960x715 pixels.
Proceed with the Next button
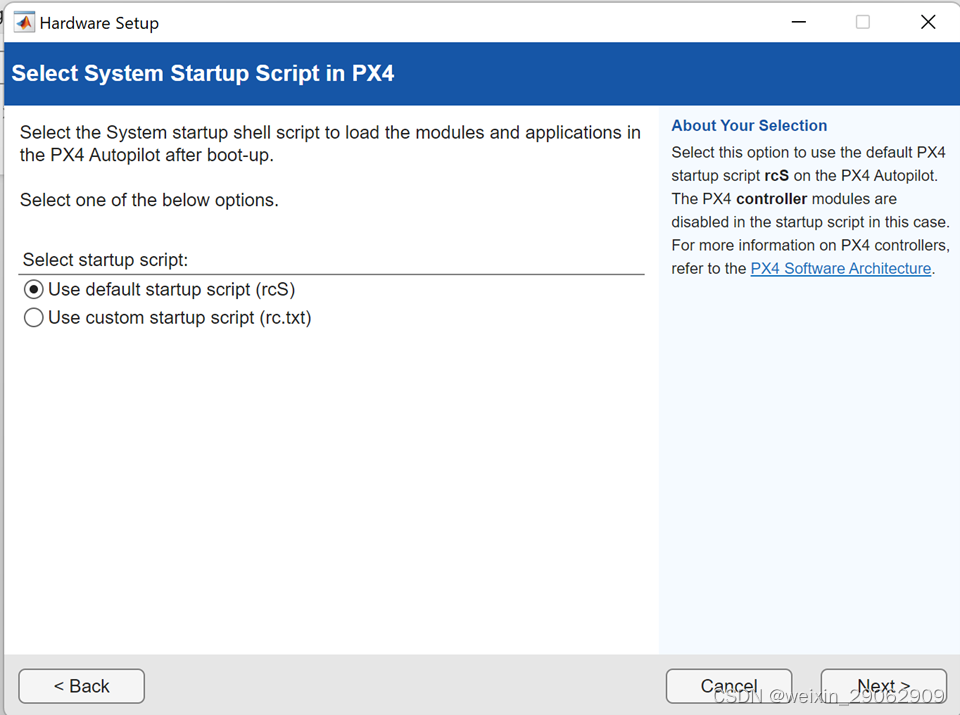pos(883,686)
